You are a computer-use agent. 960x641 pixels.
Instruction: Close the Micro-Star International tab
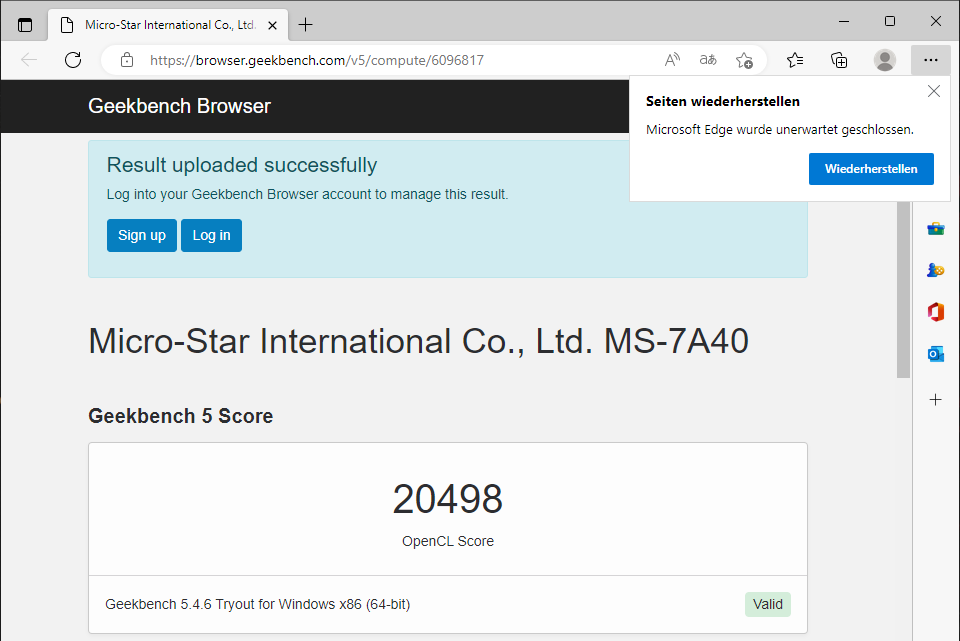[272, 25]
